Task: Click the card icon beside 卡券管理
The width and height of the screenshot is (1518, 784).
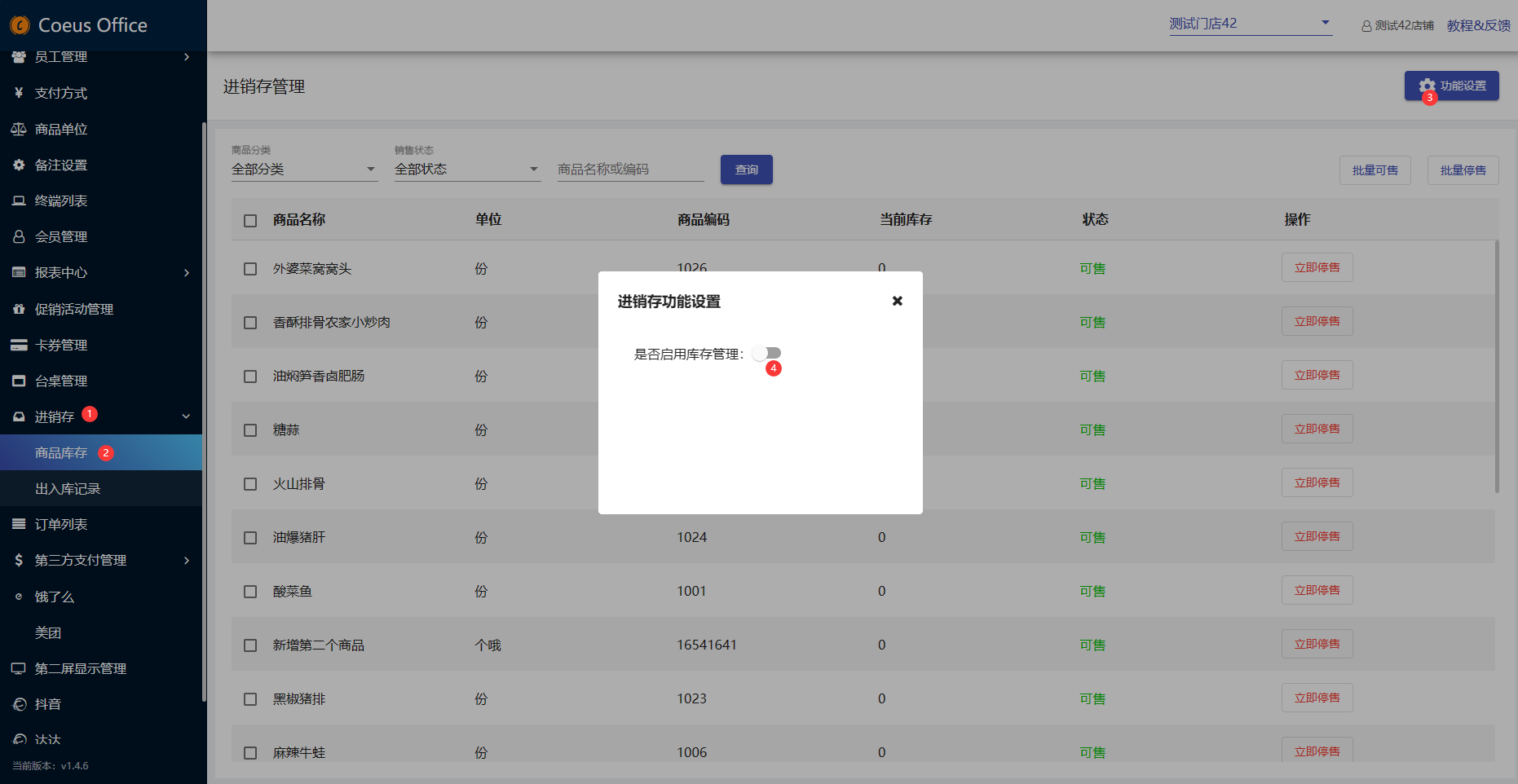Action: (19, 345)
